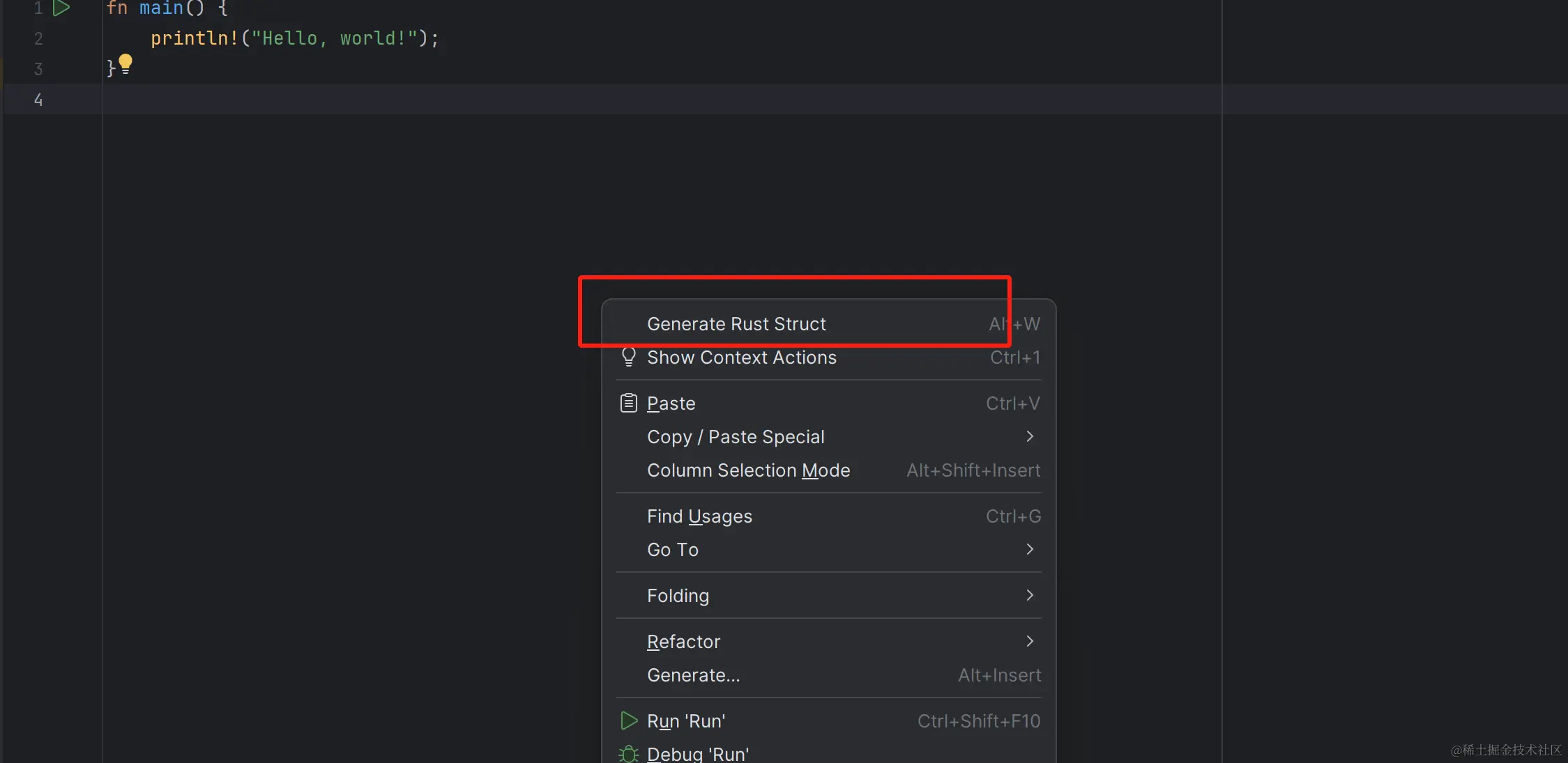The height and width of the screenshot is (763, 1568).
Task: Click the green run gutter icon beside main
Action: 61,8
